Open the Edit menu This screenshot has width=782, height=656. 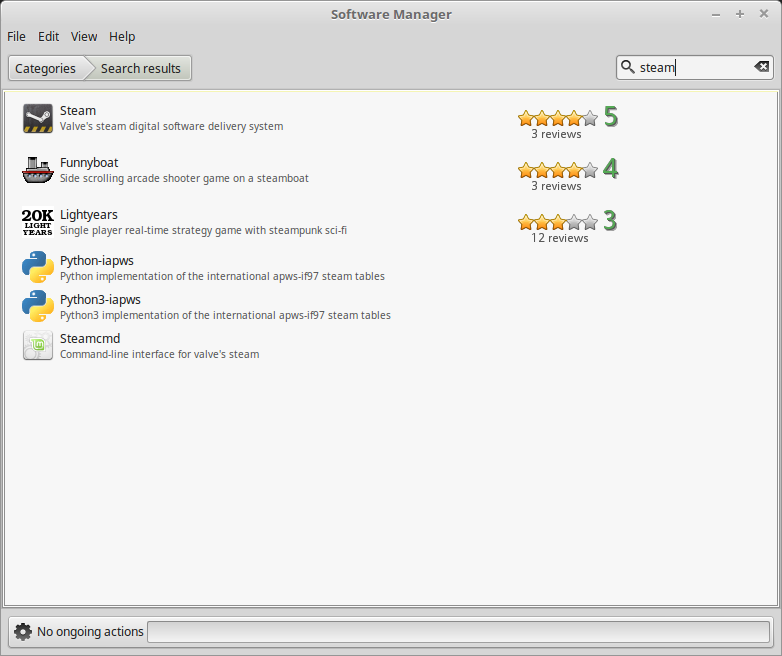pyautogui.click(x=48, y=36)
